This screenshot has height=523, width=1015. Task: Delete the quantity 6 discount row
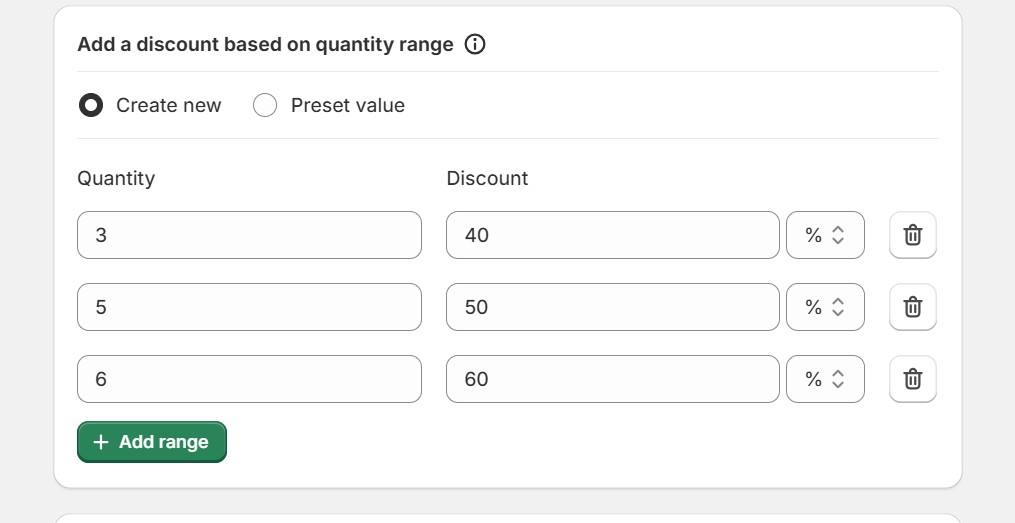click(912, 379)
